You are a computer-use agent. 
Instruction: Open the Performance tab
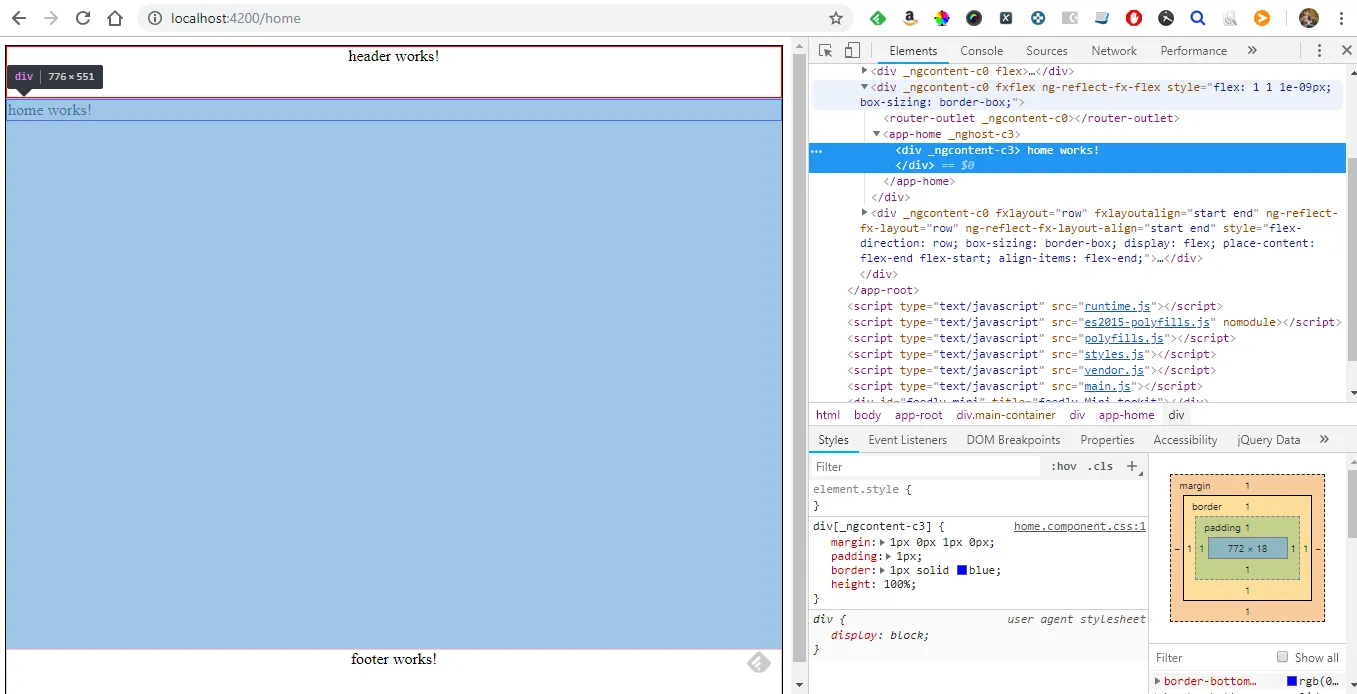1193,50
